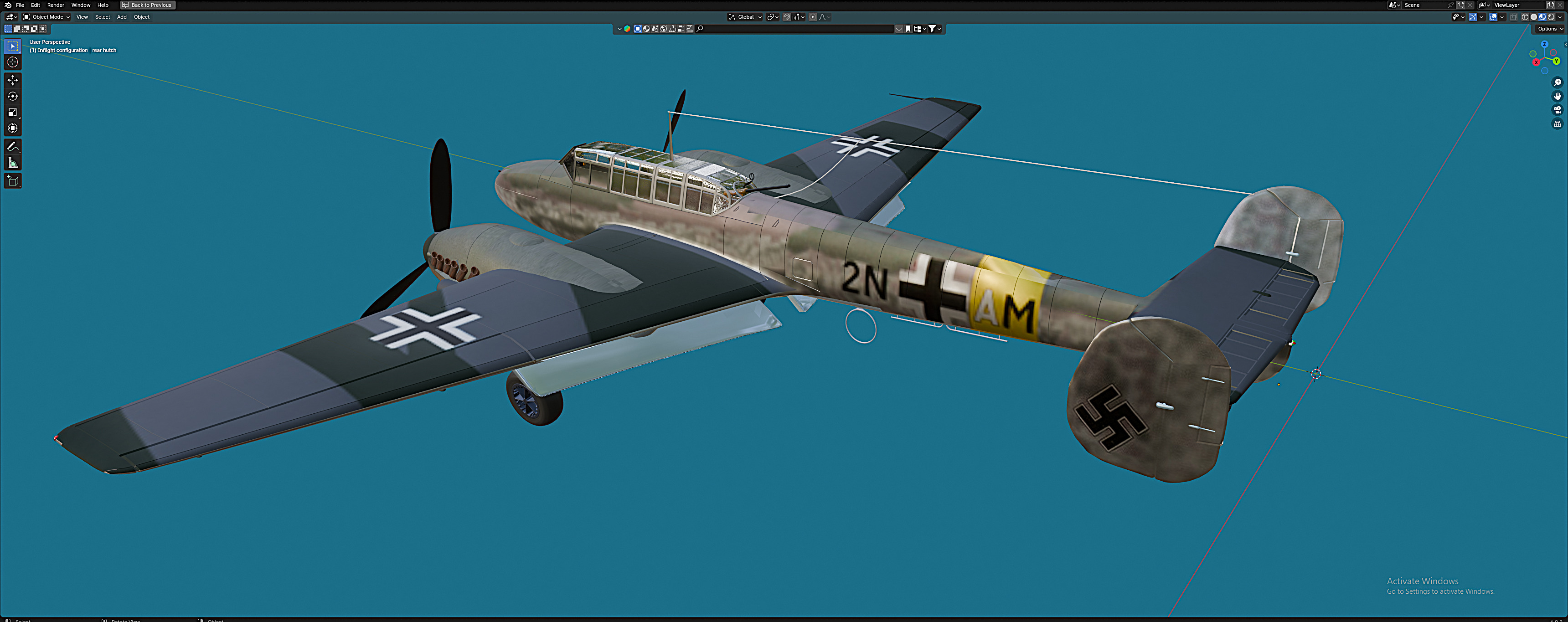The image size is (1568, 622).
Task: Click the new ViewLayer duplicate icon
Action: tap(1550, 5)
